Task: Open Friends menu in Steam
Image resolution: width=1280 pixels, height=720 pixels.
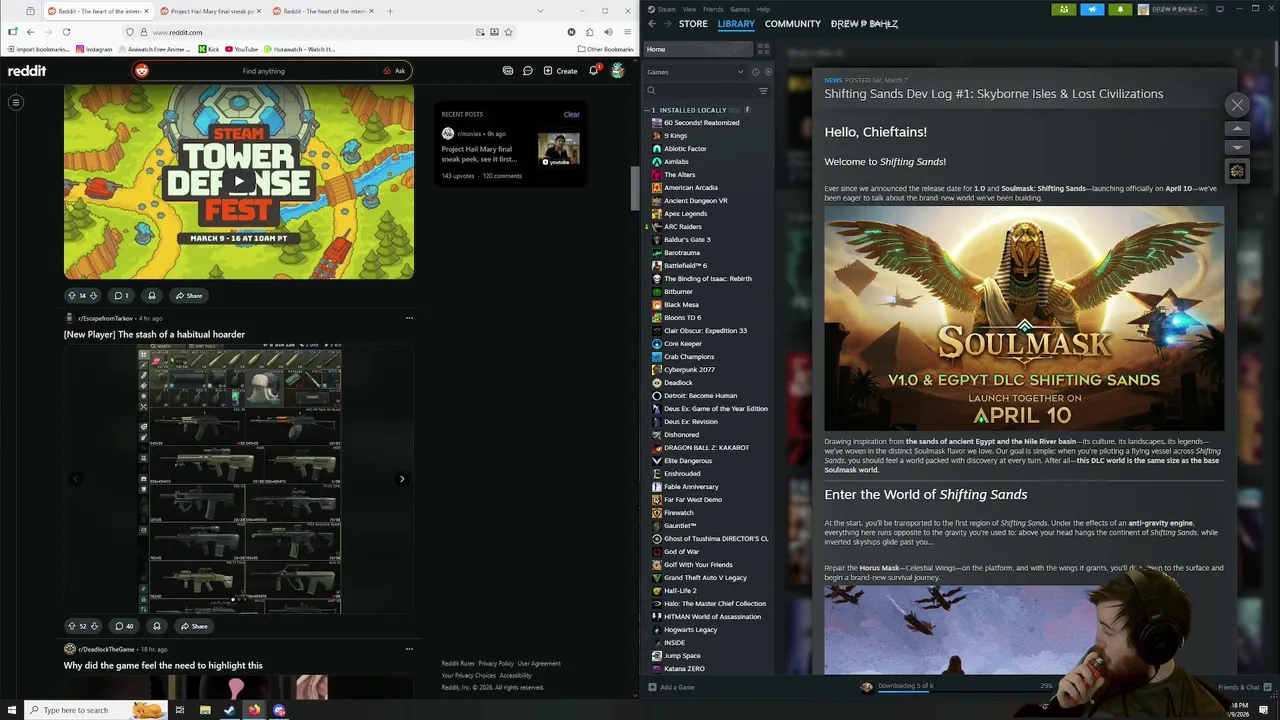Action: pos(713,9)
